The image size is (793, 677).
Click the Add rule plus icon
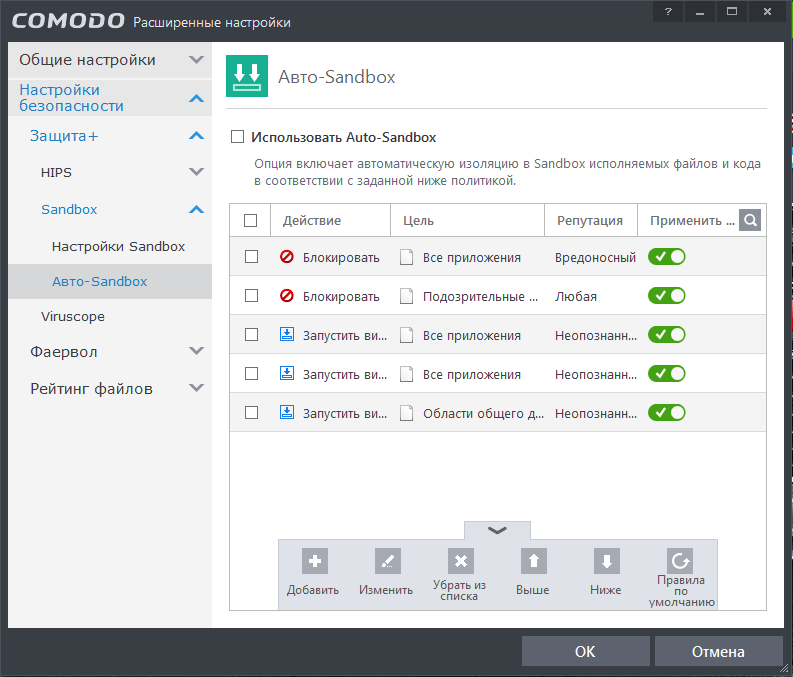(x=315, y=561)
